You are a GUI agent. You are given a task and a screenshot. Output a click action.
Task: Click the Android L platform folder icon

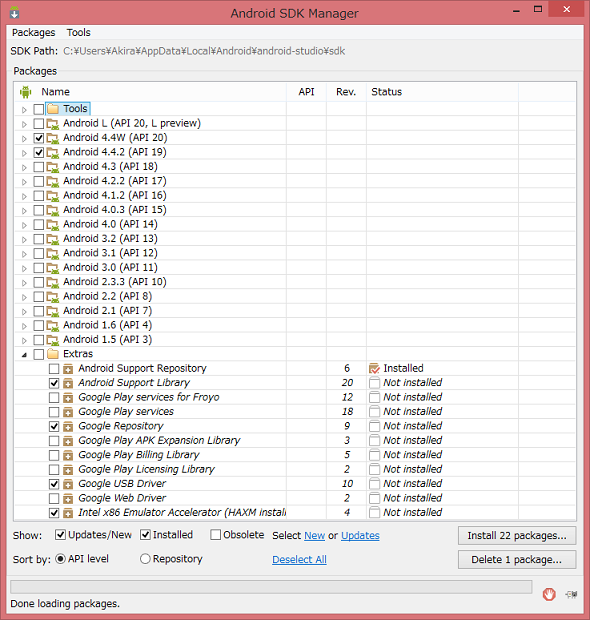click(53, 124)
